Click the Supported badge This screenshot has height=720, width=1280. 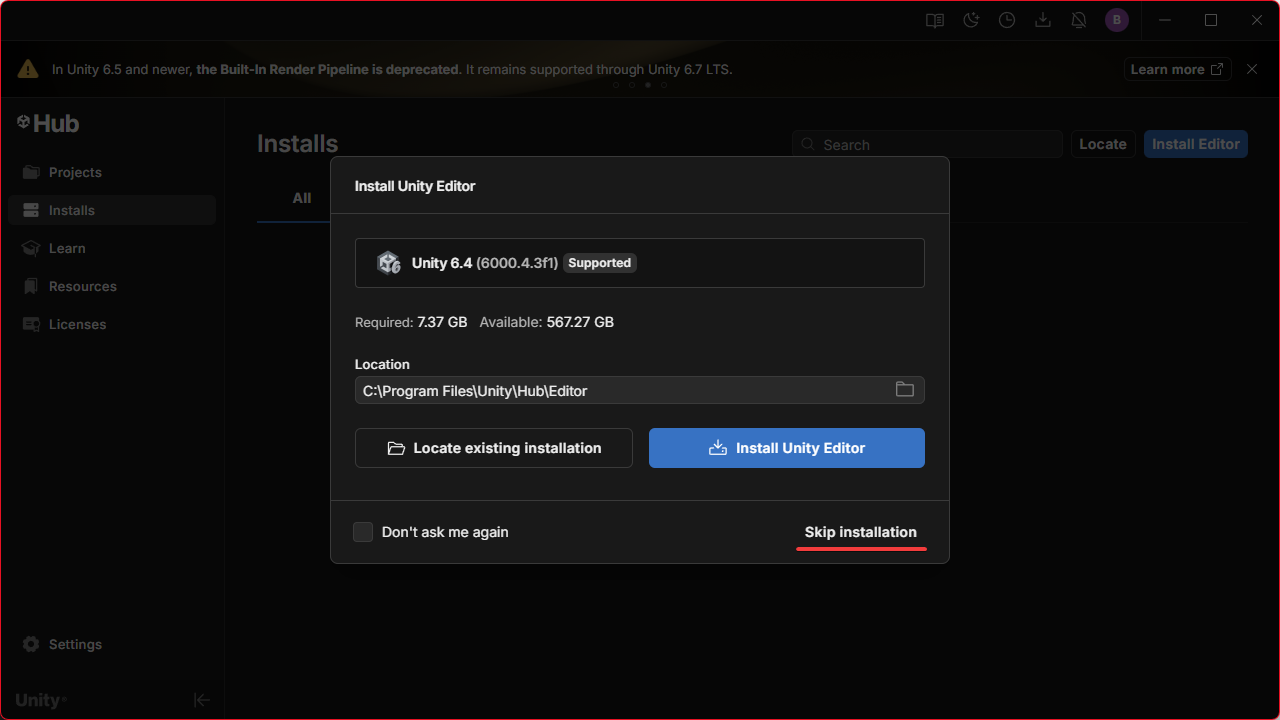pyautogui.click(x=600, y=263)
